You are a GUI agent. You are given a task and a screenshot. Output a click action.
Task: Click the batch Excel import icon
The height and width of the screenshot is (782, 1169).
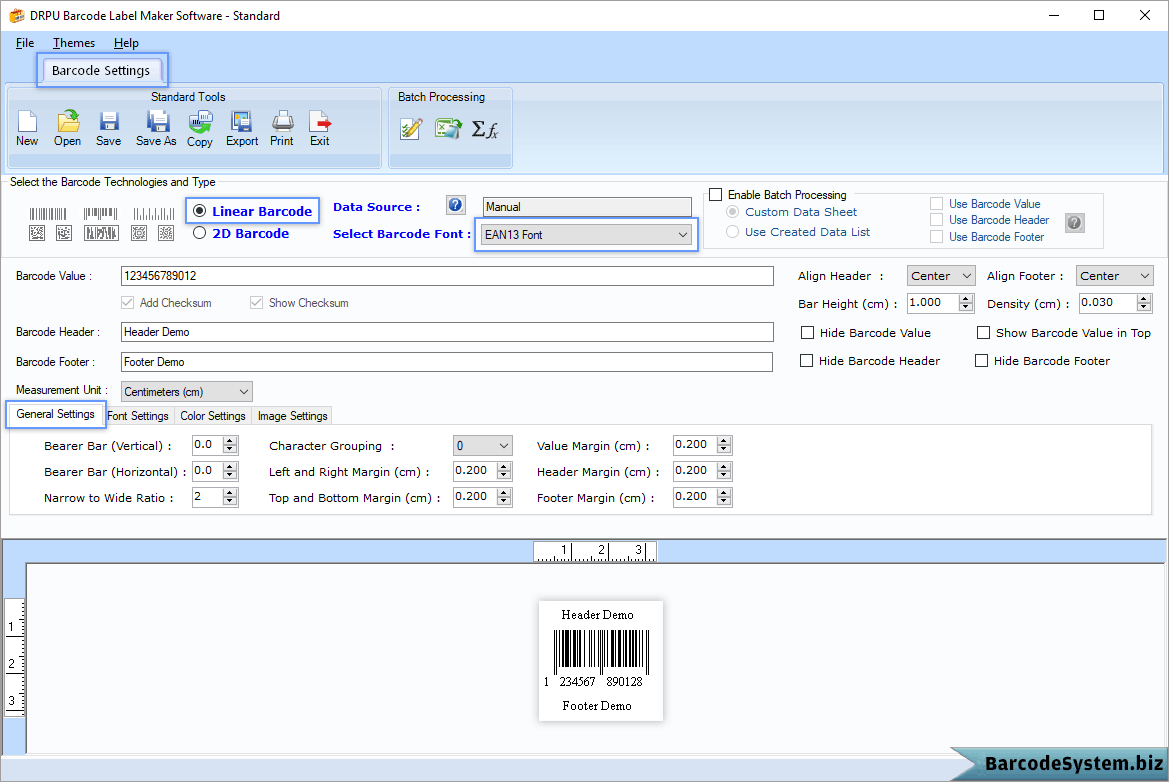pyautogui.click(x=448, y=129)
